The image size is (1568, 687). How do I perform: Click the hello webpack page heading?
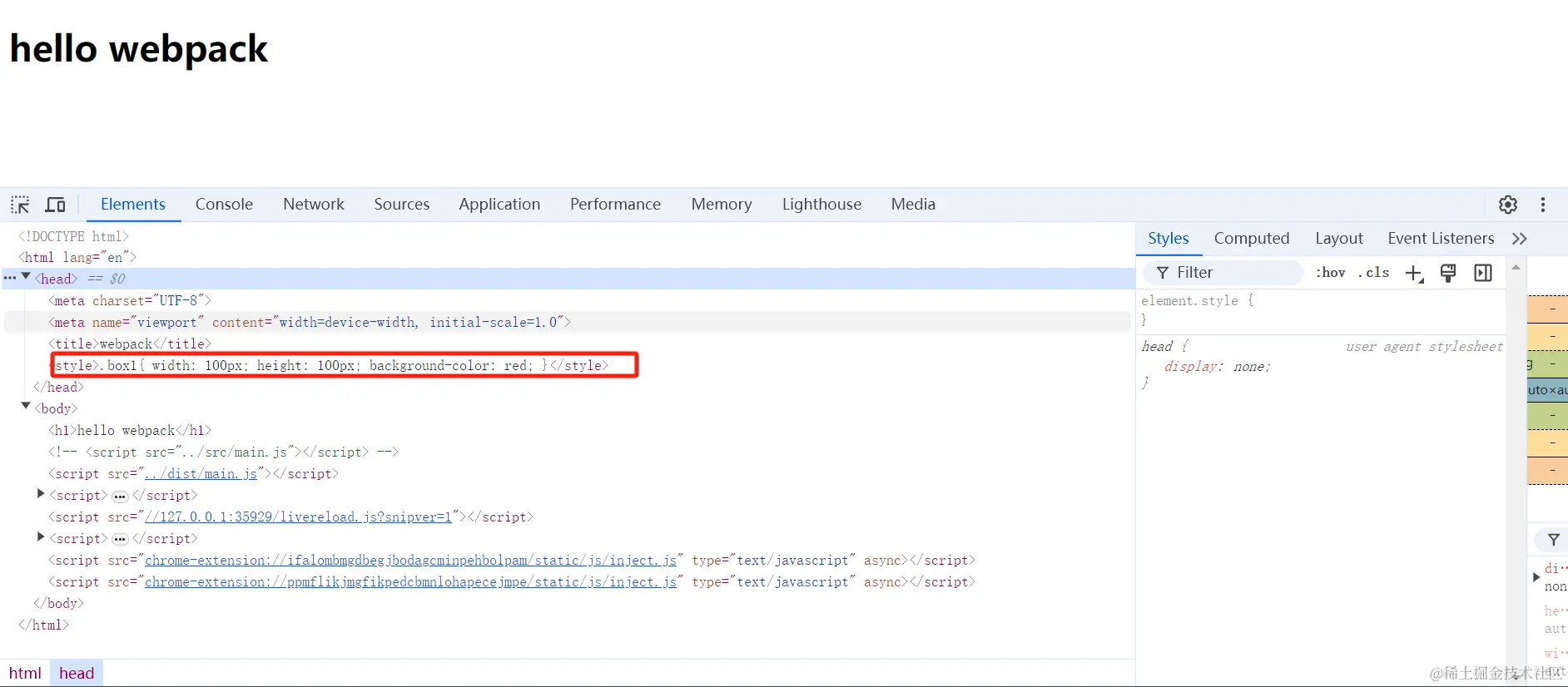(139, 49)
